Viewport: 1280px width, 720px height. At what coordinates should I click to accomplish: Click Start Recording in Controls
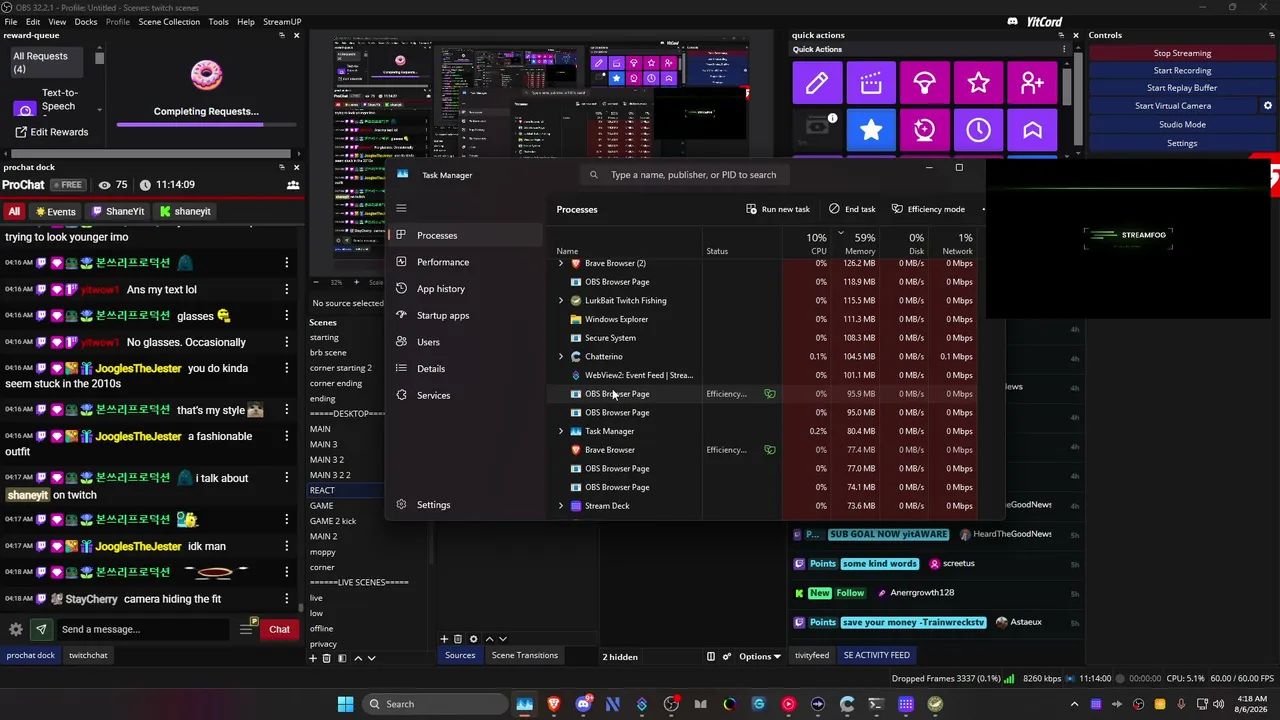1182,71
